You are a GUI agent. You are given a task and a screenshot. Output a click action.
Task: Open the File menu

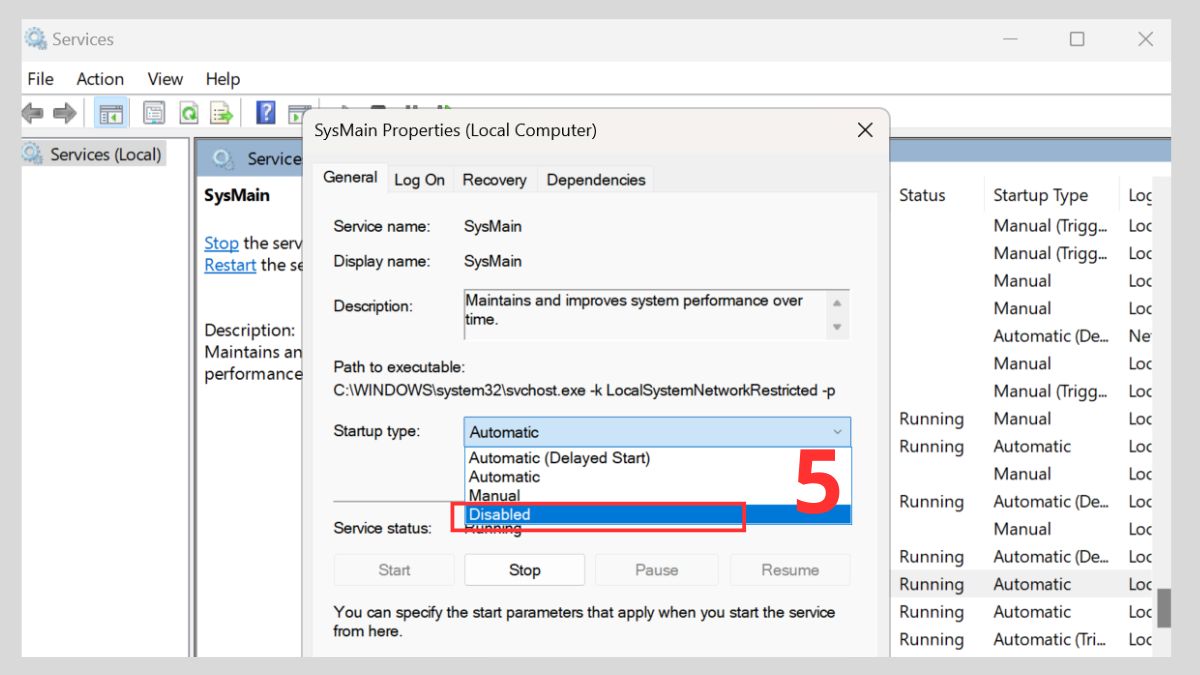[x=40, y=79]
